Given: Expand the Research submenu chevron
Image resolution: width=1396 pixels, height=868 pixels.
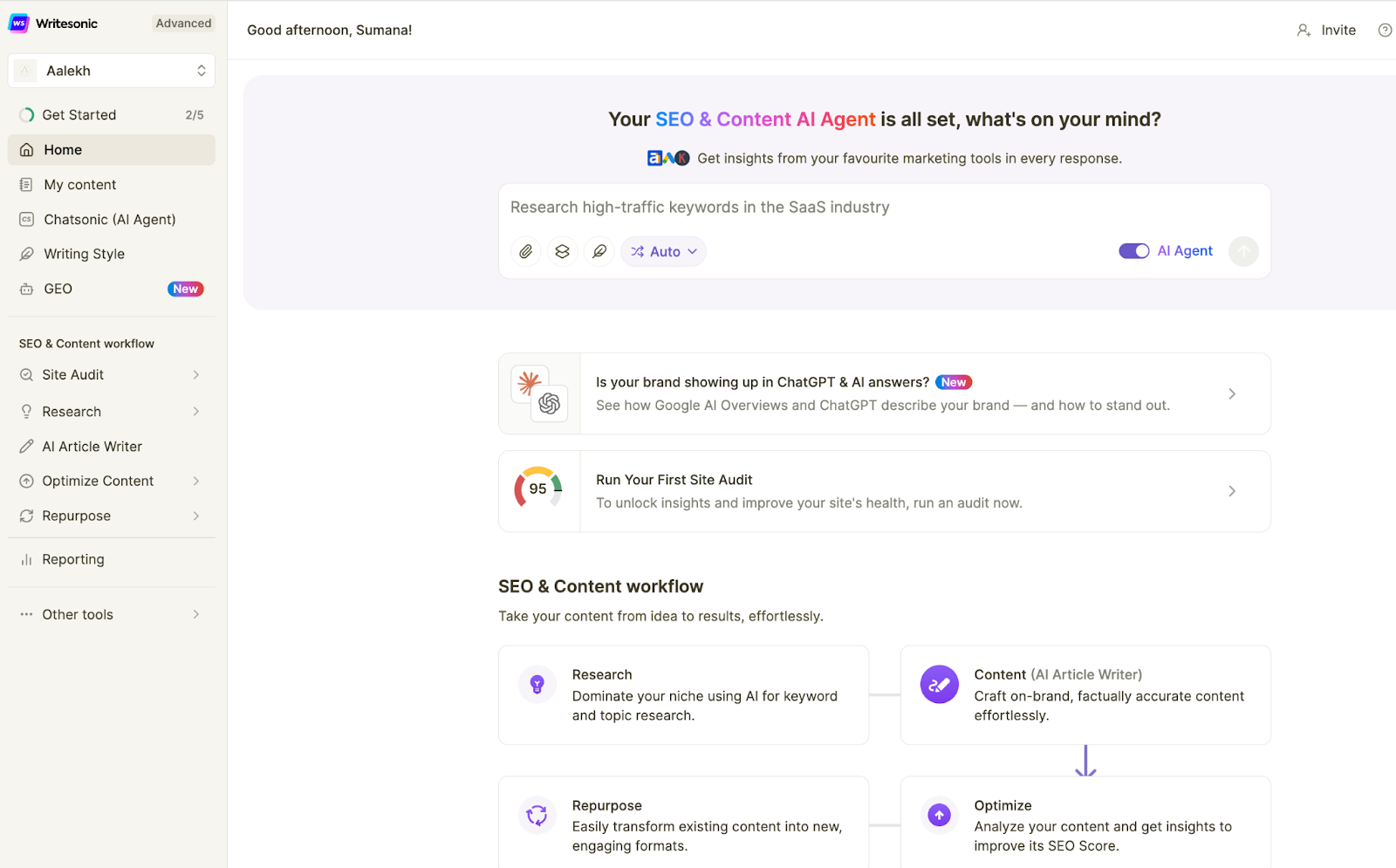Looking at the screenshot, I should tap(196, 412).
